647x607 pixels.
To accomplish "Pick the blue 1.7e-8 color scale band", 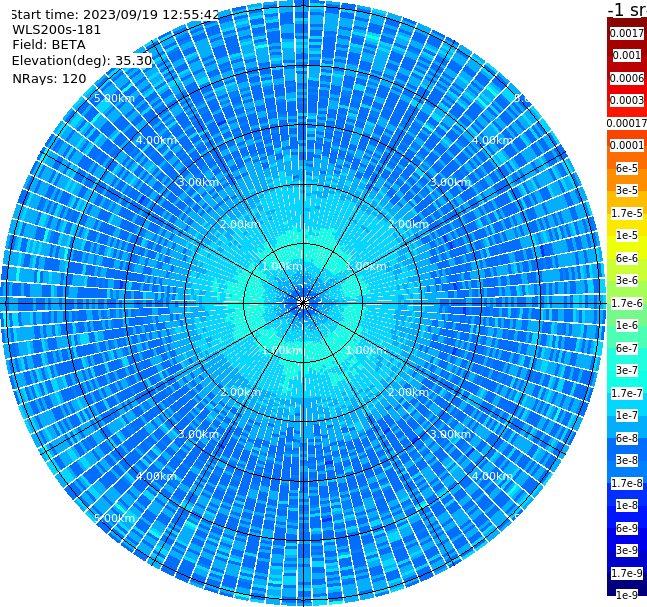I will point(627,483).
